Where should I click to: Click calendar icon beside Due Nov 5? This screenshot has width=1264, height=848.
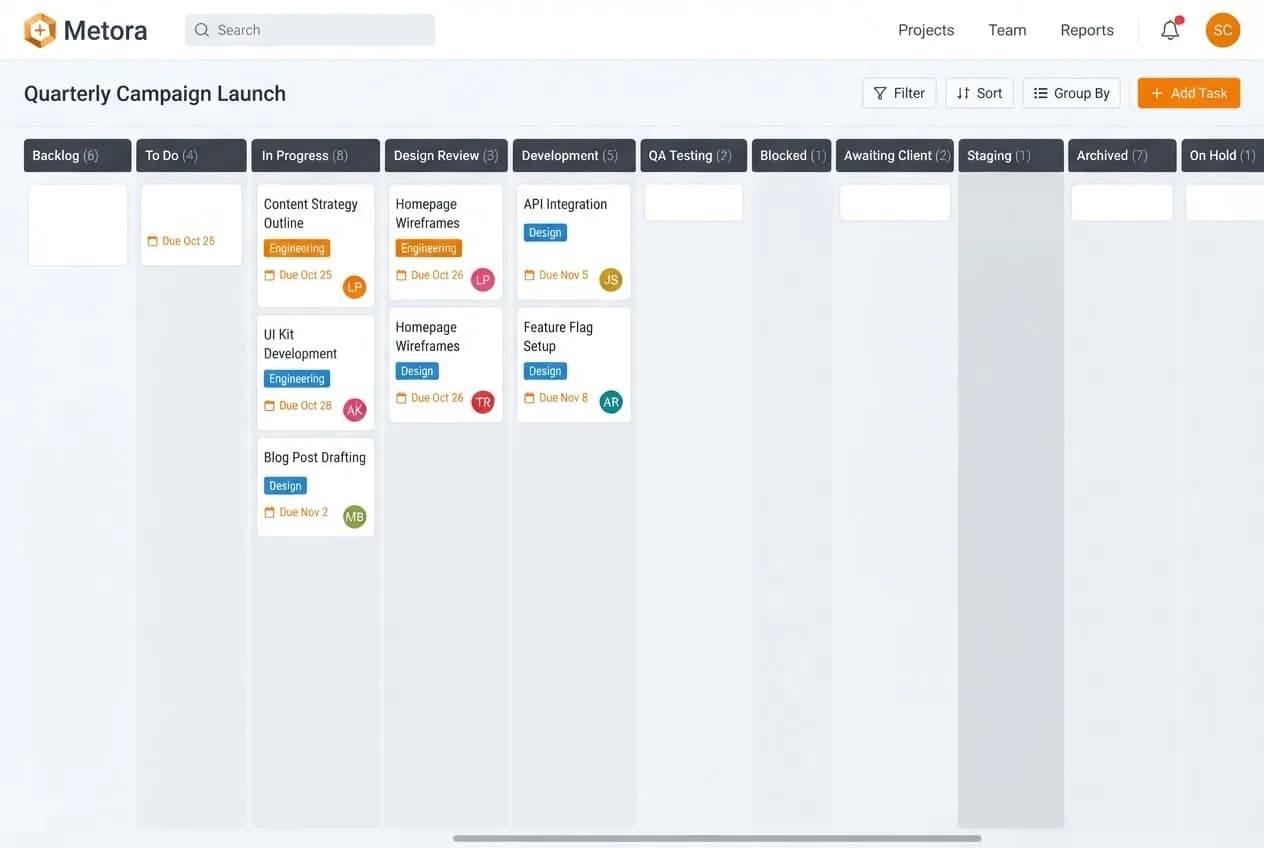[529, 275]
